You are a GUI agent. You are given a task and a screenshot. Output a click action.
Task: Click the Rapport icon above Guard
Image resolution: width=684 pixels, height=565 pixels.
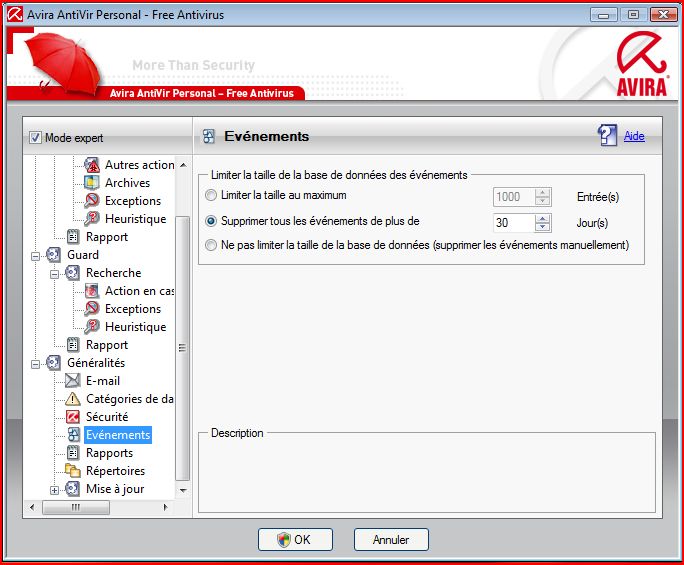73,237
